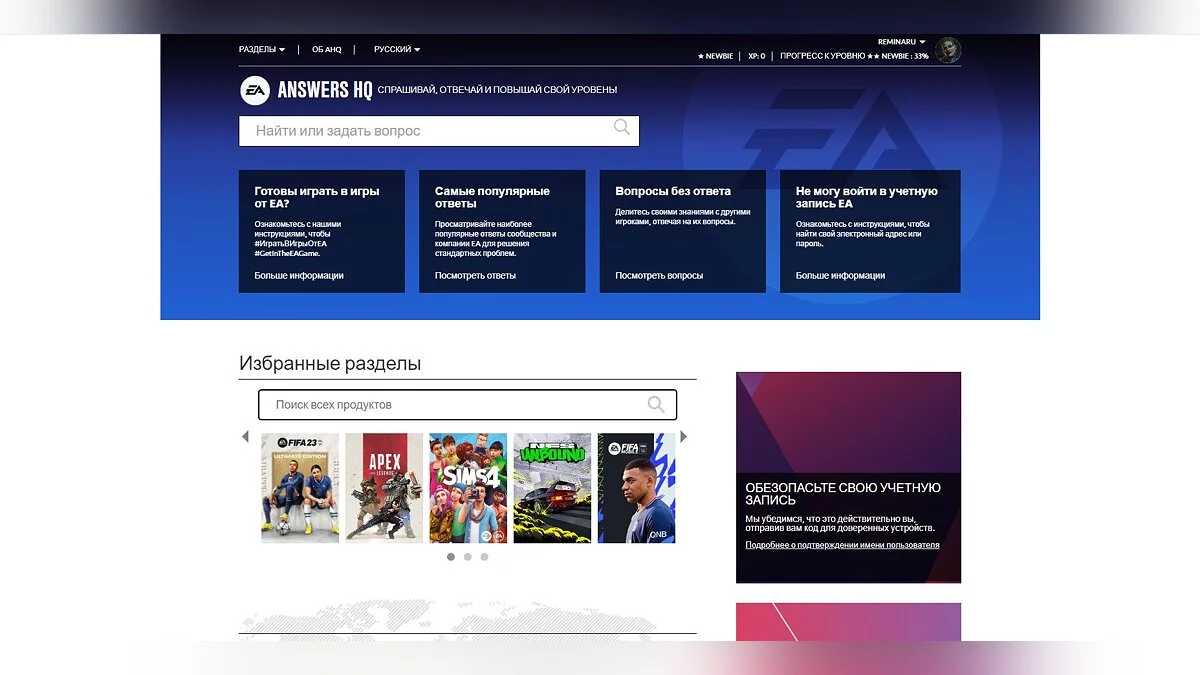The width and height of the screenshot is (1200, 675).
Task: Select second carousel page dot
Action: [x=468, y=557]
